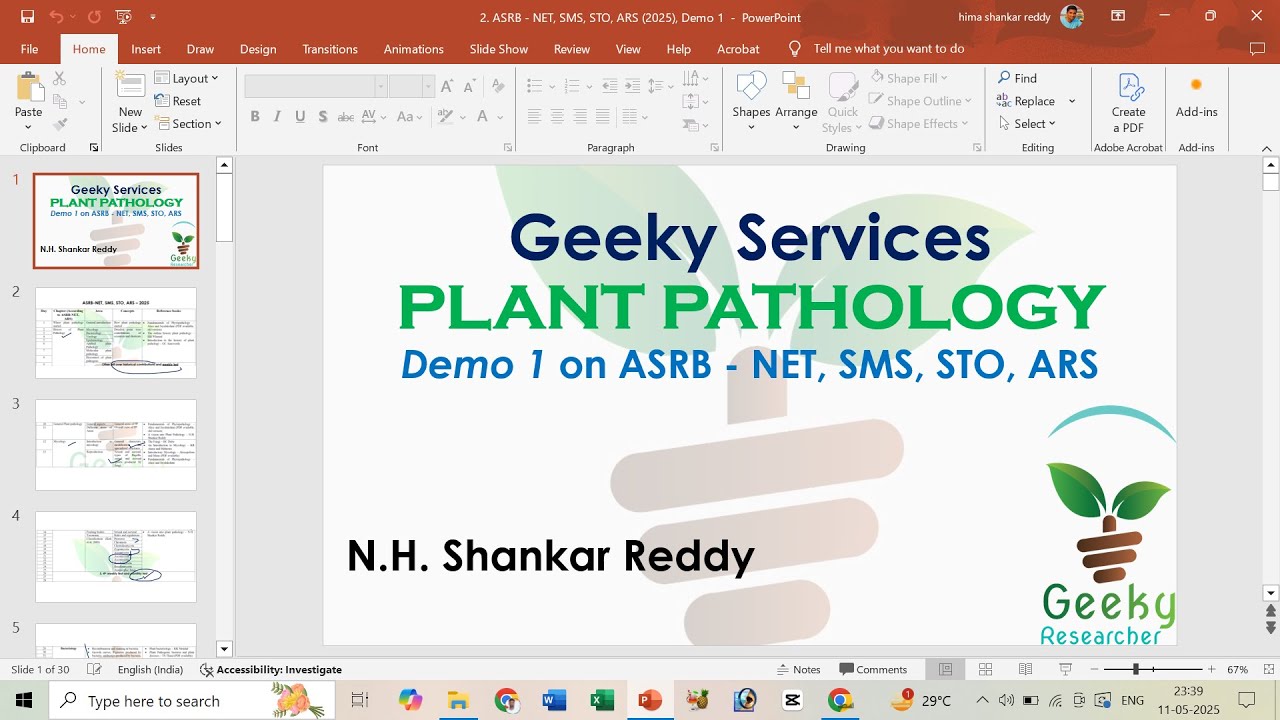The height and width of the screenshot is (720, 1280).
Task: Click the Cut scissors icon
Action: 60,78
